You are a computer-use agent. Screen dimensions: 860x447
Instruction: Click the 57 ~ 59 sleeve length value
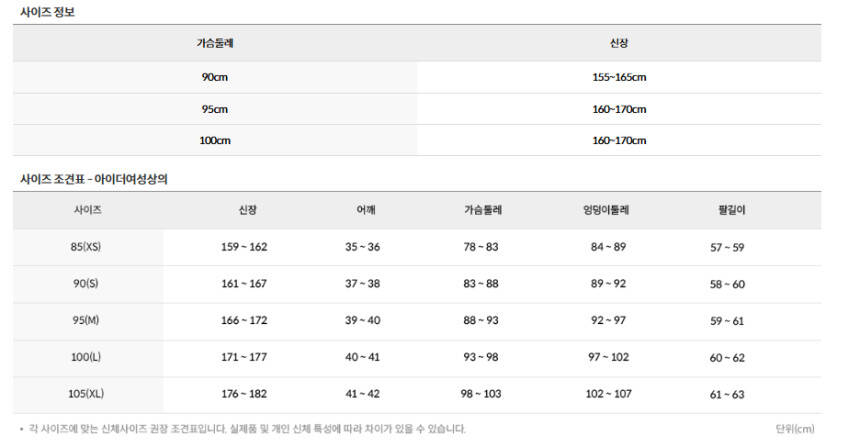[727, 247]
